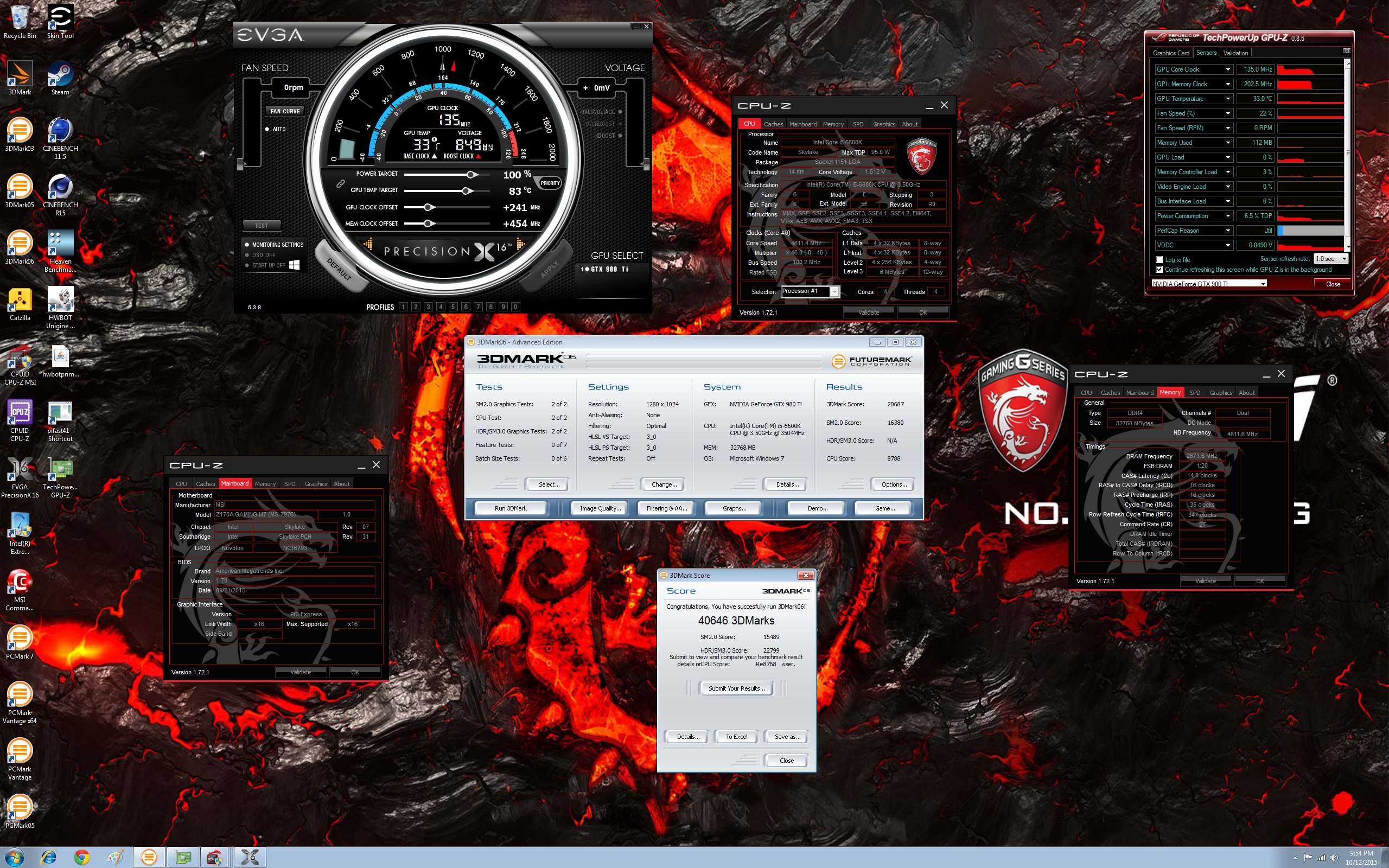Adjust the POWER TARGET slider
Image resolution: width=1389 pixels, height=868 pixels.
point(447,175)
